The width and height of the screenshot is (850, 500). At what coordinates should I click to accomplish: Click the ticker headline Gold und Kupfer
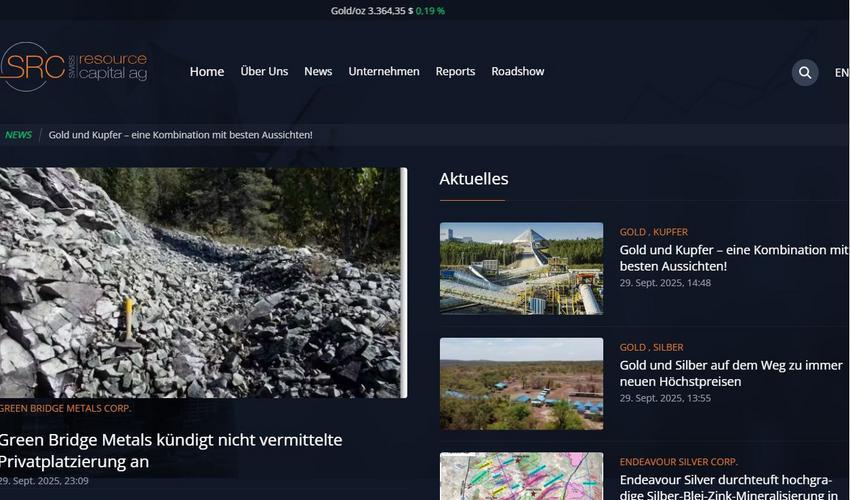(x=181, y=135)
